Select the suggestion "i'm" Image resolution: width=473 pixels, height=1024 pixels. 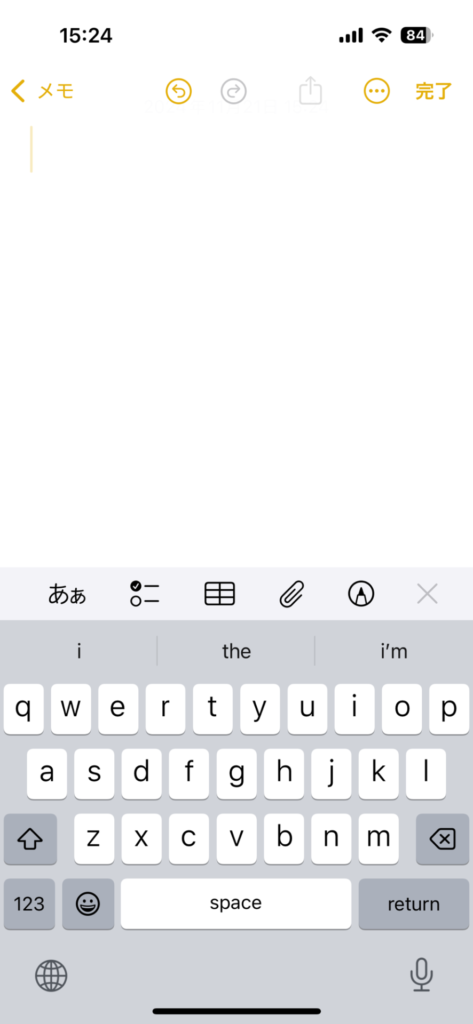coord(394,651)
